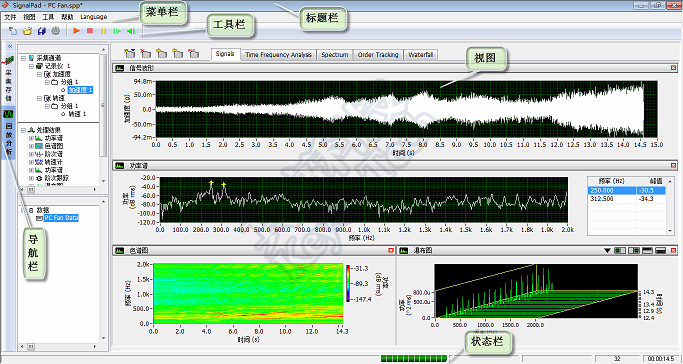Start playback with the orange play button

click(x=77, y=31)
